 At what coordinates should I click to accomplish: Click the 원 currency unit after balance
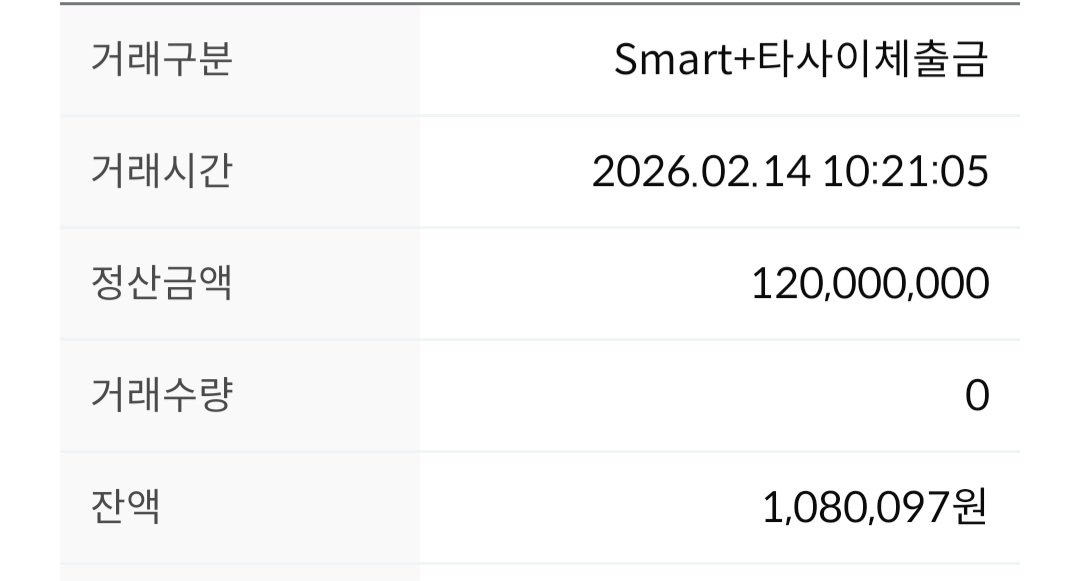[968, 508]
